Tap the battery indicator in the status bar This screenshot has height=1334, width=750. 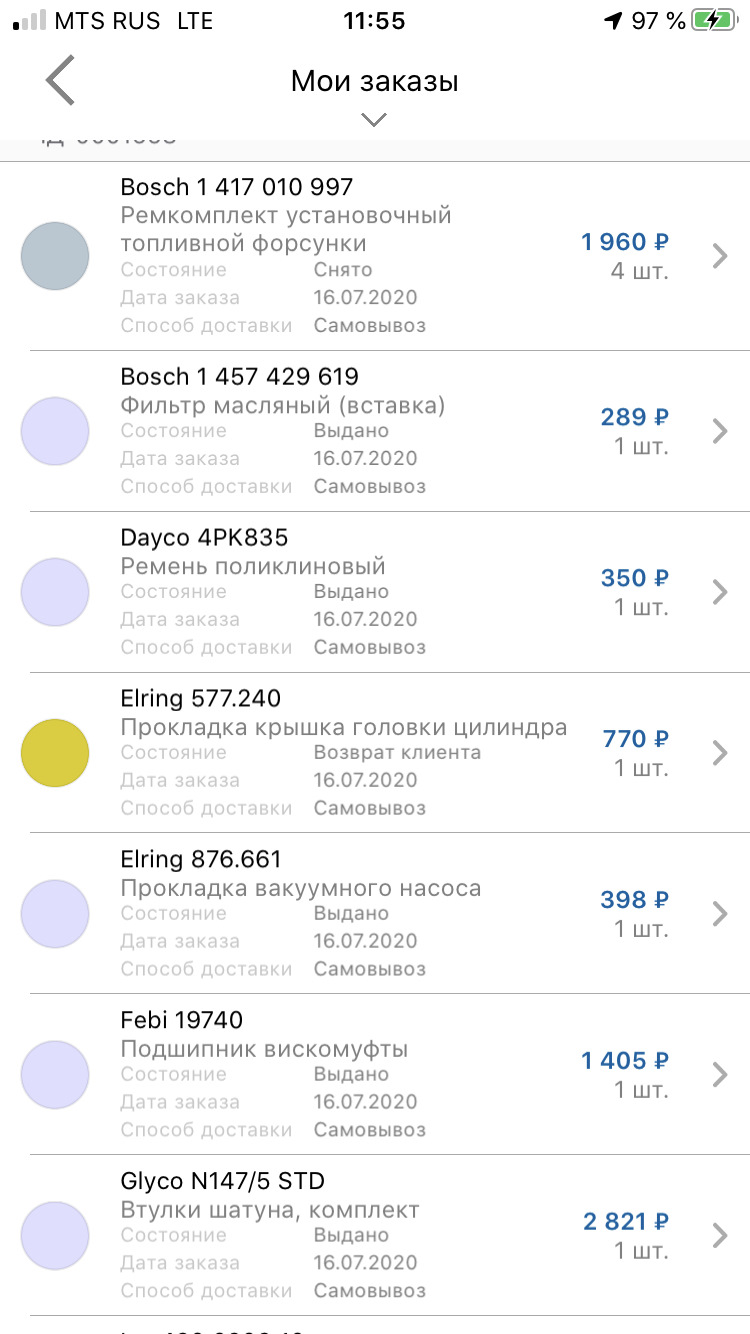click(x=715, y=20)
